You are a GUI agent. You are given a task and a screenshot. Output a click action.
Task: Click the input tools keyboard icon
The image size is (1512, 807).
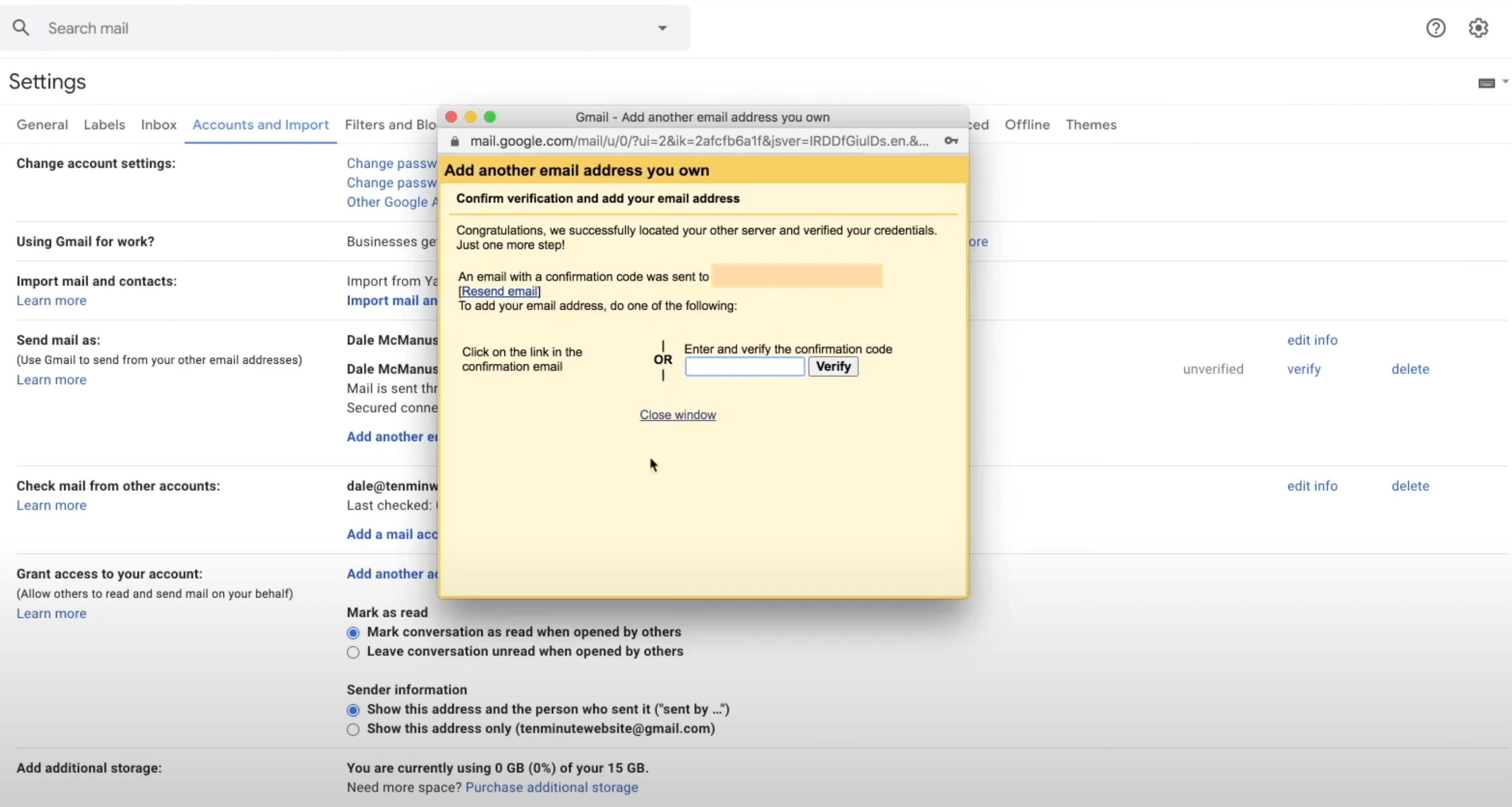coord(1486,83)
